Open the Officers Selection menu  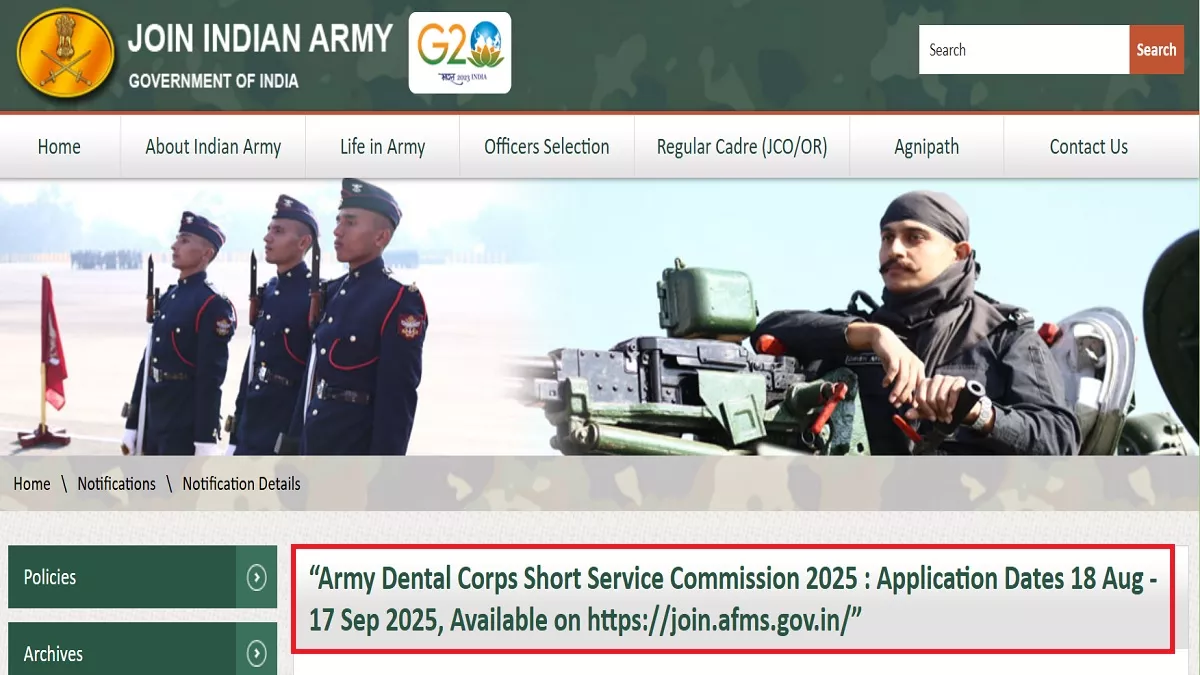(x=547, y=147)
